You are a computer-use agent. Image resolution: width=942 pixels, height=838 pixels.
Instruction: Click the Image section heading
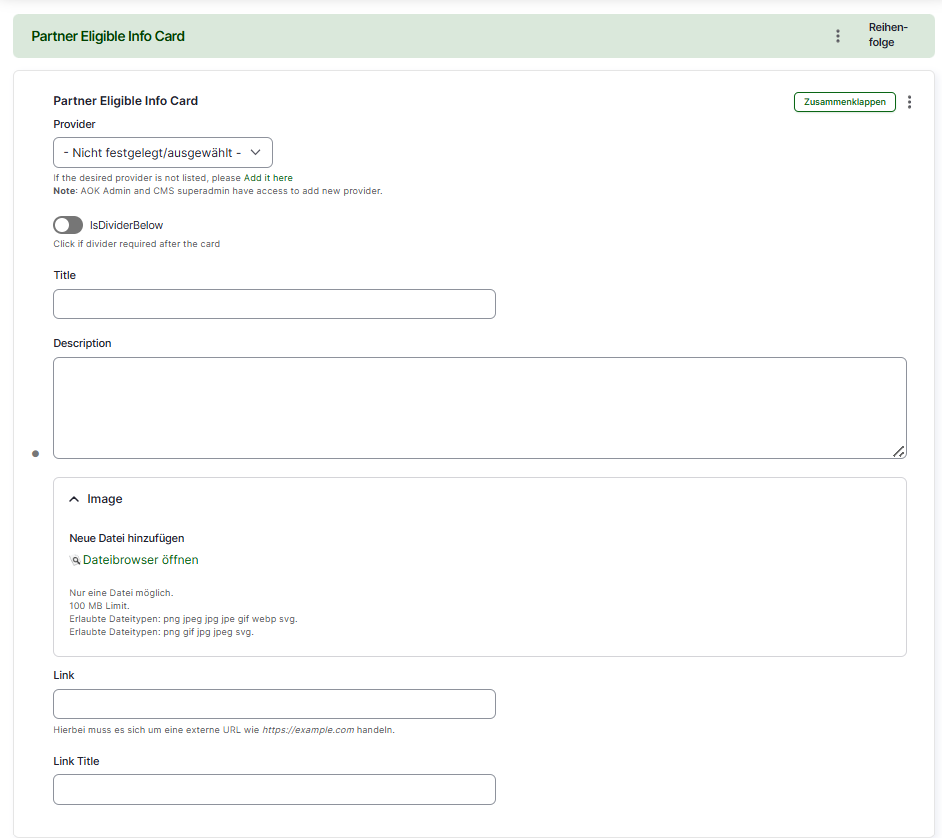coord(105,499)
